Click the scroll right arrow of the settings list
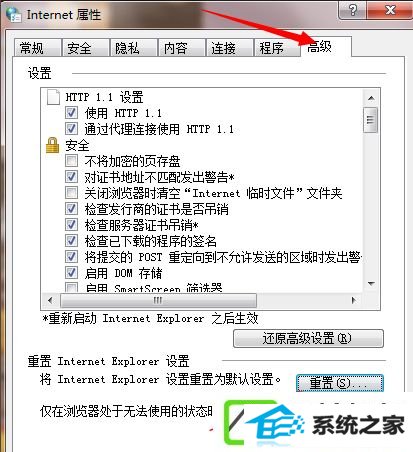Image resolution: width=413 pixels, height=452 pixels. tap(354, 300)
